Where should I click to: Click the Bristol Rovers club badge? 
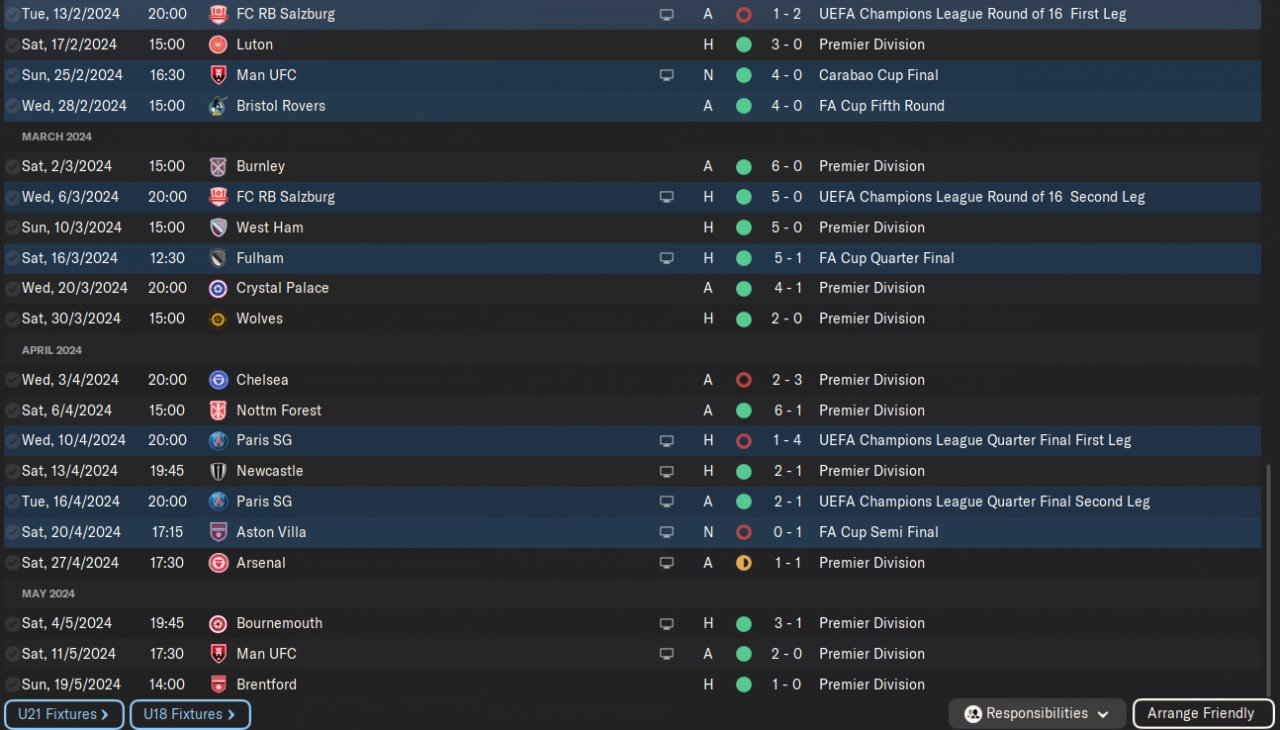218,106
